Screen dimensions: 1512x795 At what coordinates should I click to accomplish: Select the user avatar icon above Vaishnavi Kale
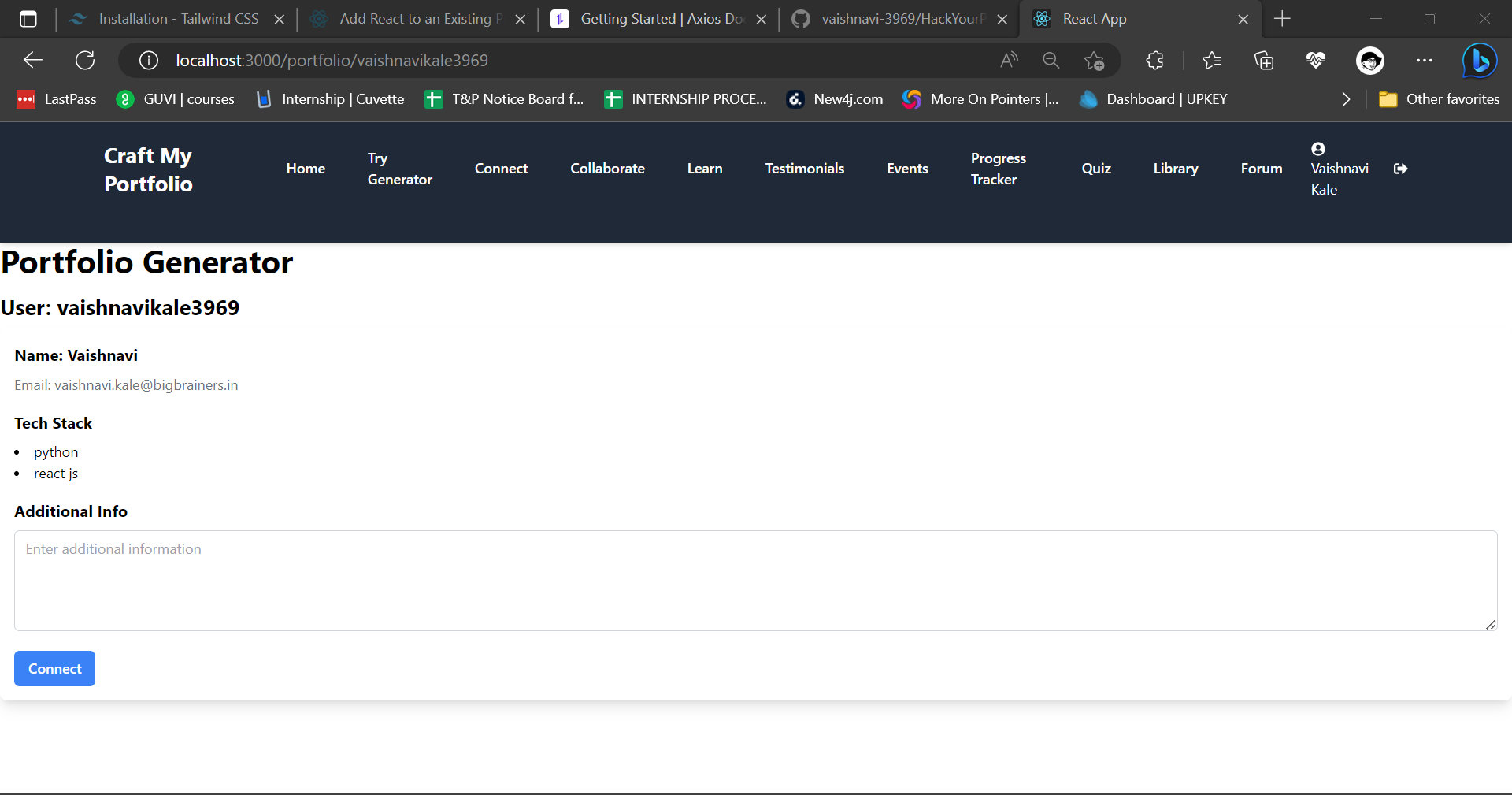1317,148
